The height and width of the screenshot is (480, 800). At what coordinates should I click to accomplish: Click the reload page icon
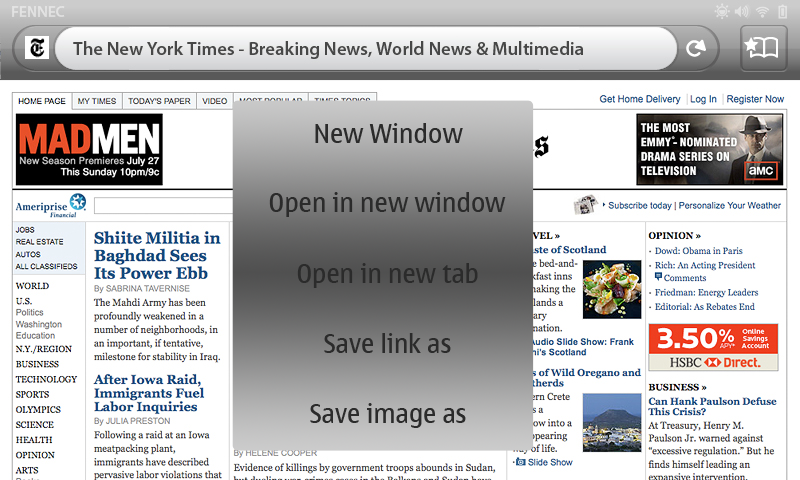(696, 48)
